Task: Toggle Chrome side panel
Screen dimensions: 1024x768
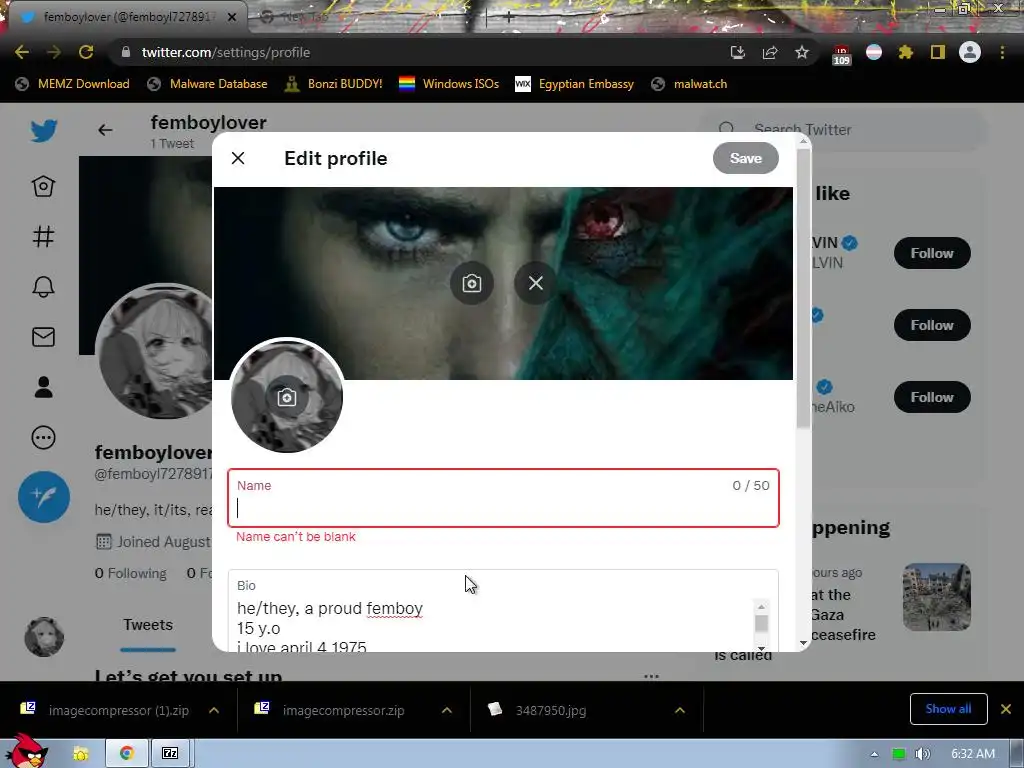Action: 938,52
